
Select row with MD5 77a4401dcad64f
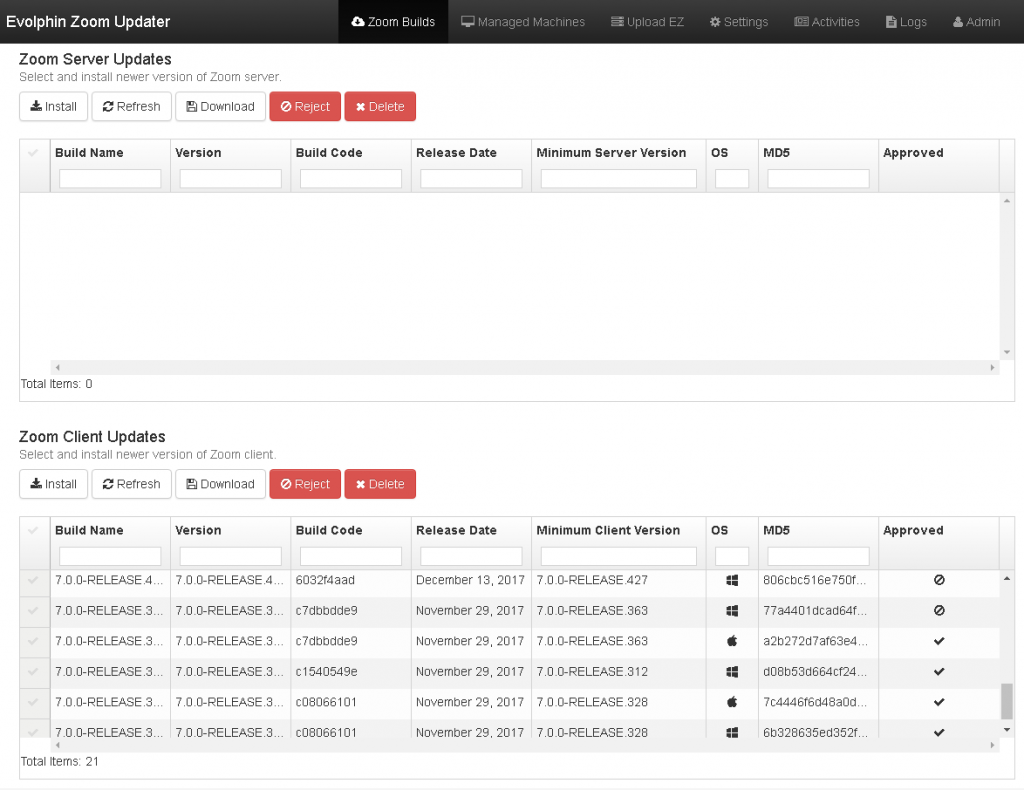tap(33, 610)
